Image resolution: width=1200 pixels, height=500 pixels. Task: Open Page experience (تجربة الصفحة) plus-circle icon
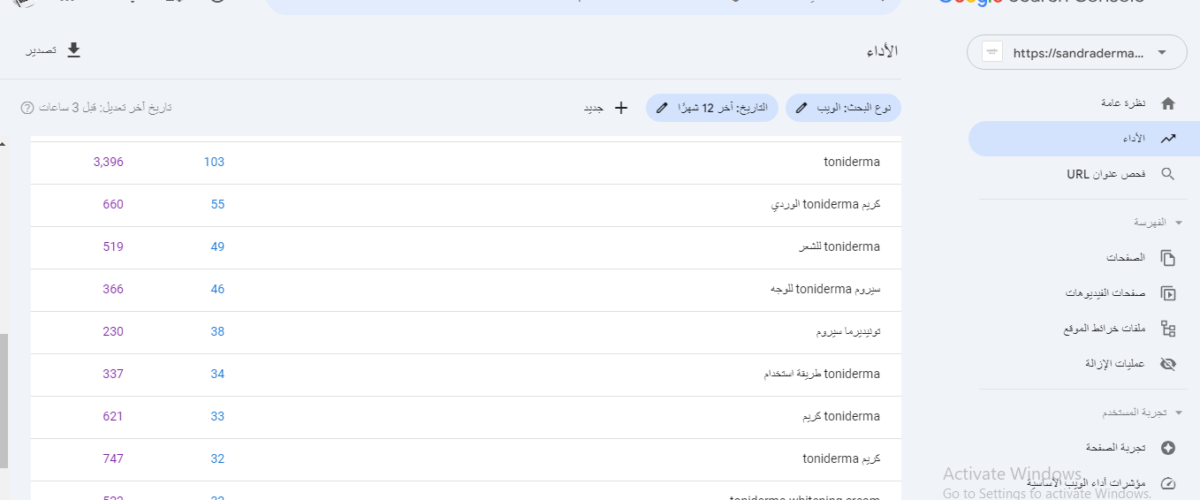click(1167, 448)
